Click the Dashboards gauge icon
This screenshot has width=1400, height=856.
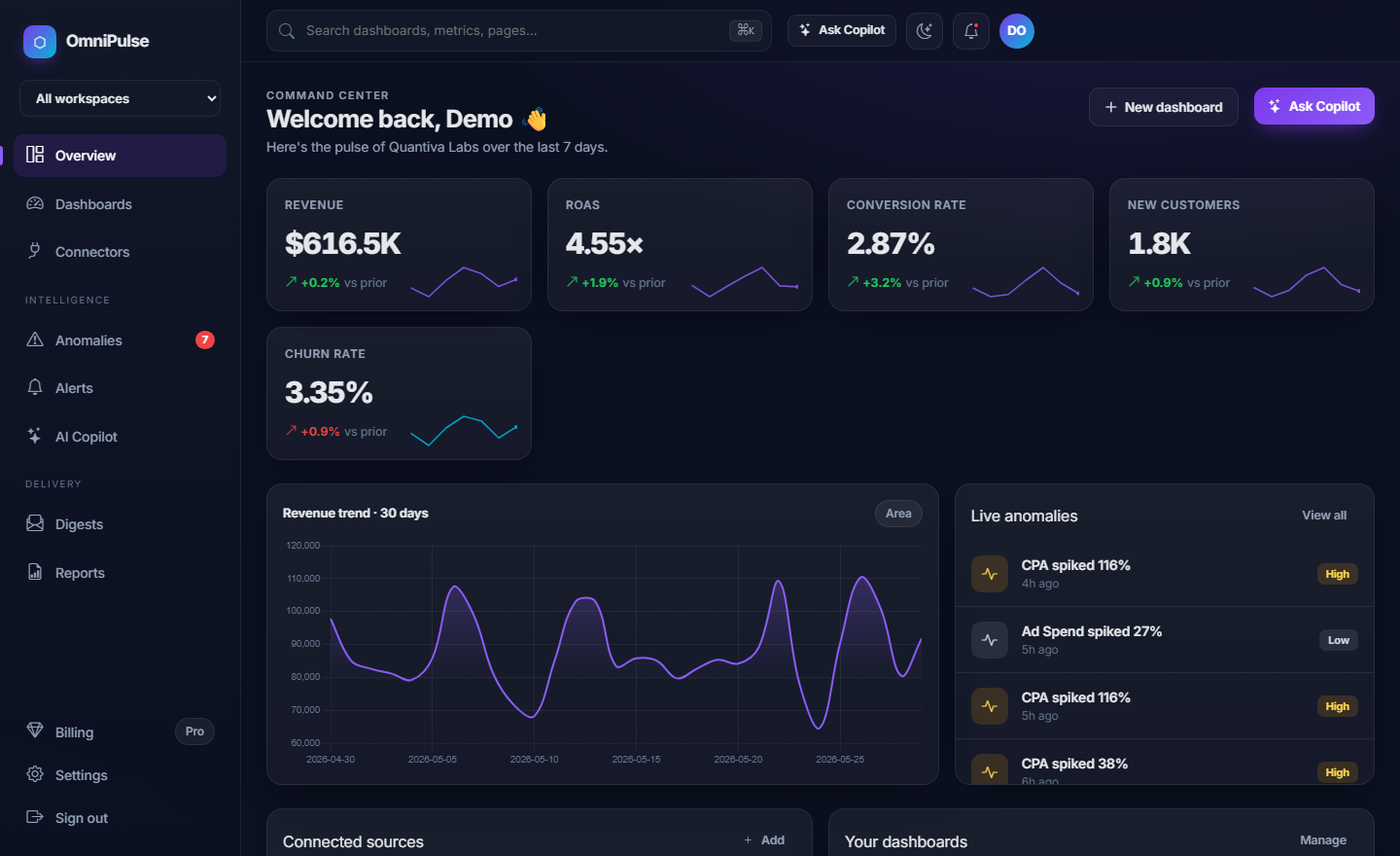point(35,203)
